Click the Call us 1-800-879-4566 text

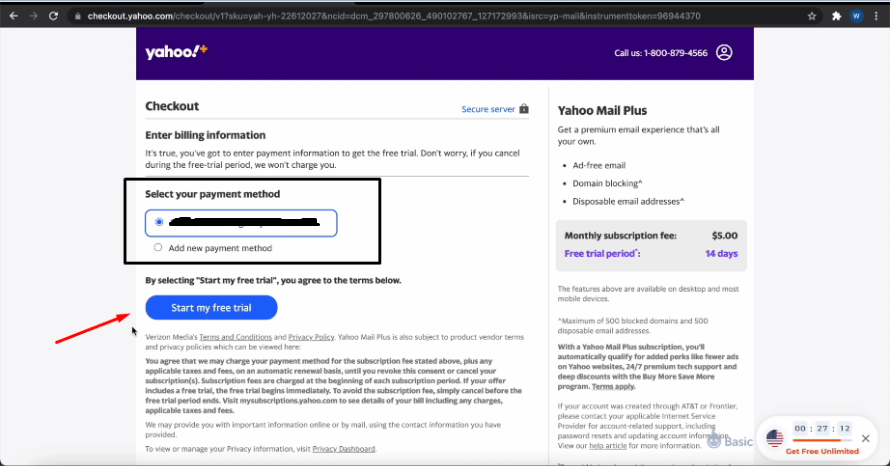(661, 53)
